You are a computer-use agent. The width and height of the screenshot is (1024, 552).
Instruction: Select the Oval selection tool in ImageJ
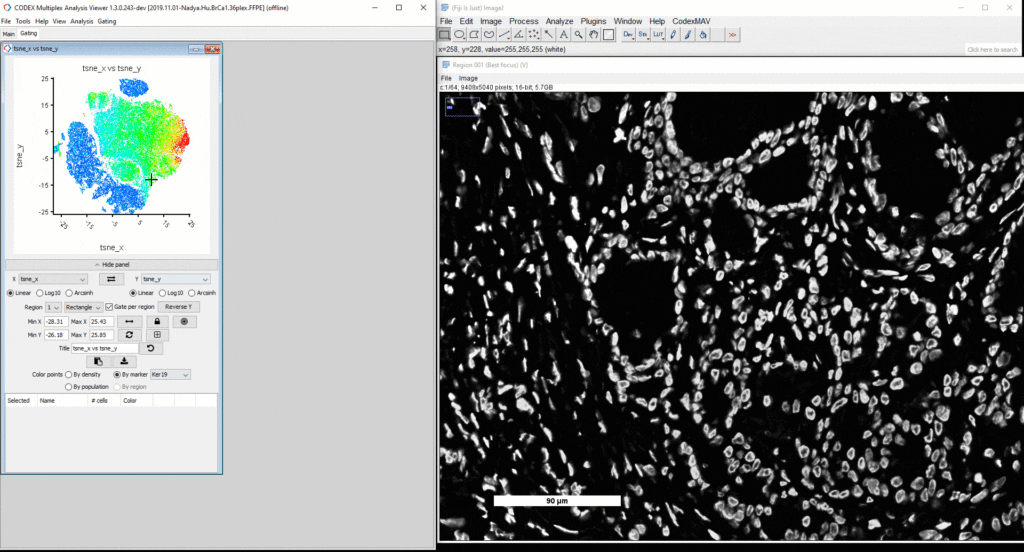click(459, 34)
